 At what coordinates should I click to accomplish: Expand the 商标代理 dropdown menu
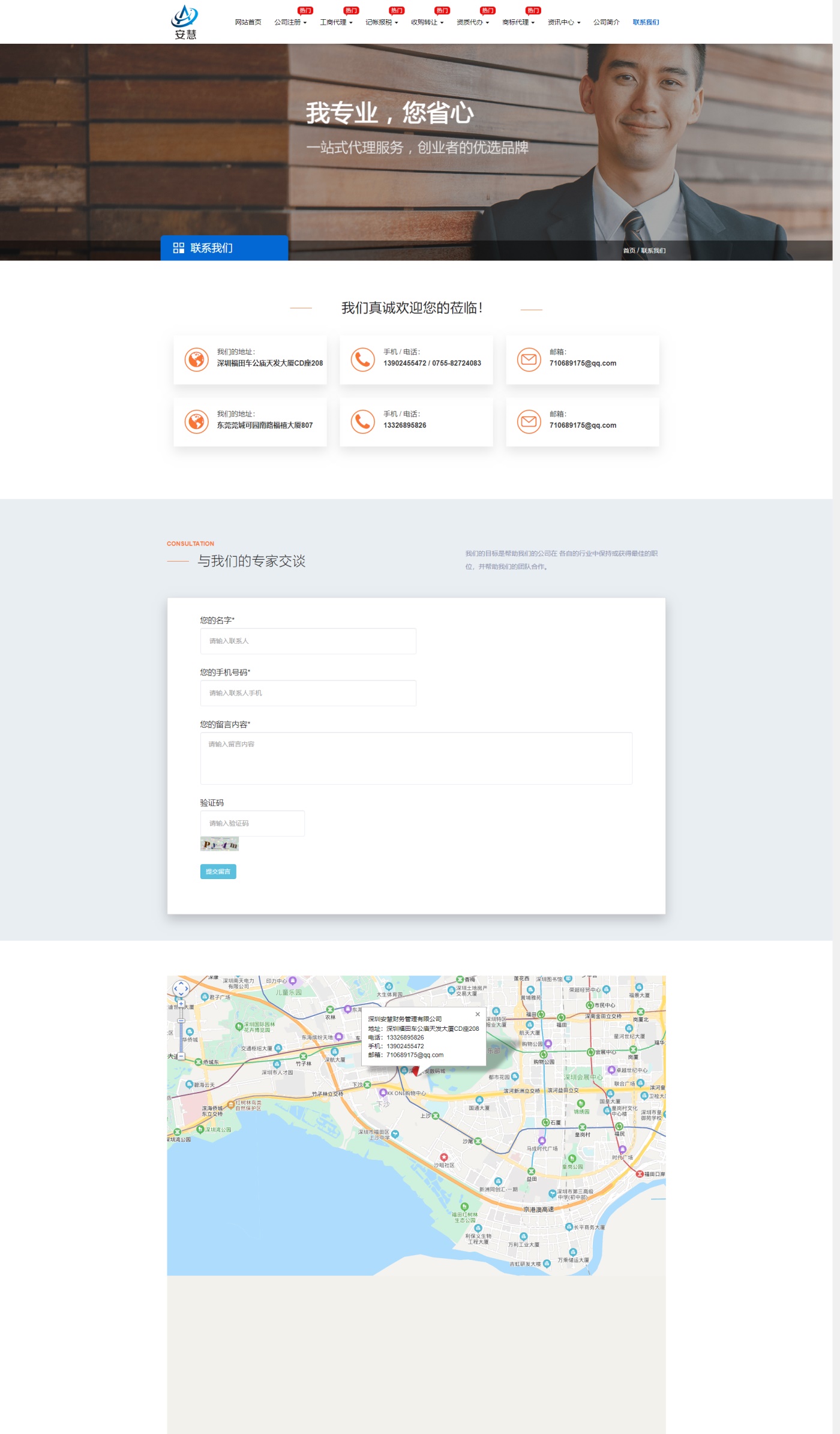518,22
